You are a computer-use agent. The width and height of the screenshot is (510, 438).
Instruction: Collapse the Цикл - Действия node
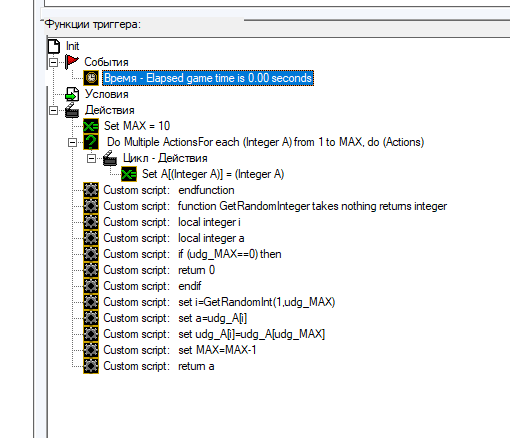[91, 159]
